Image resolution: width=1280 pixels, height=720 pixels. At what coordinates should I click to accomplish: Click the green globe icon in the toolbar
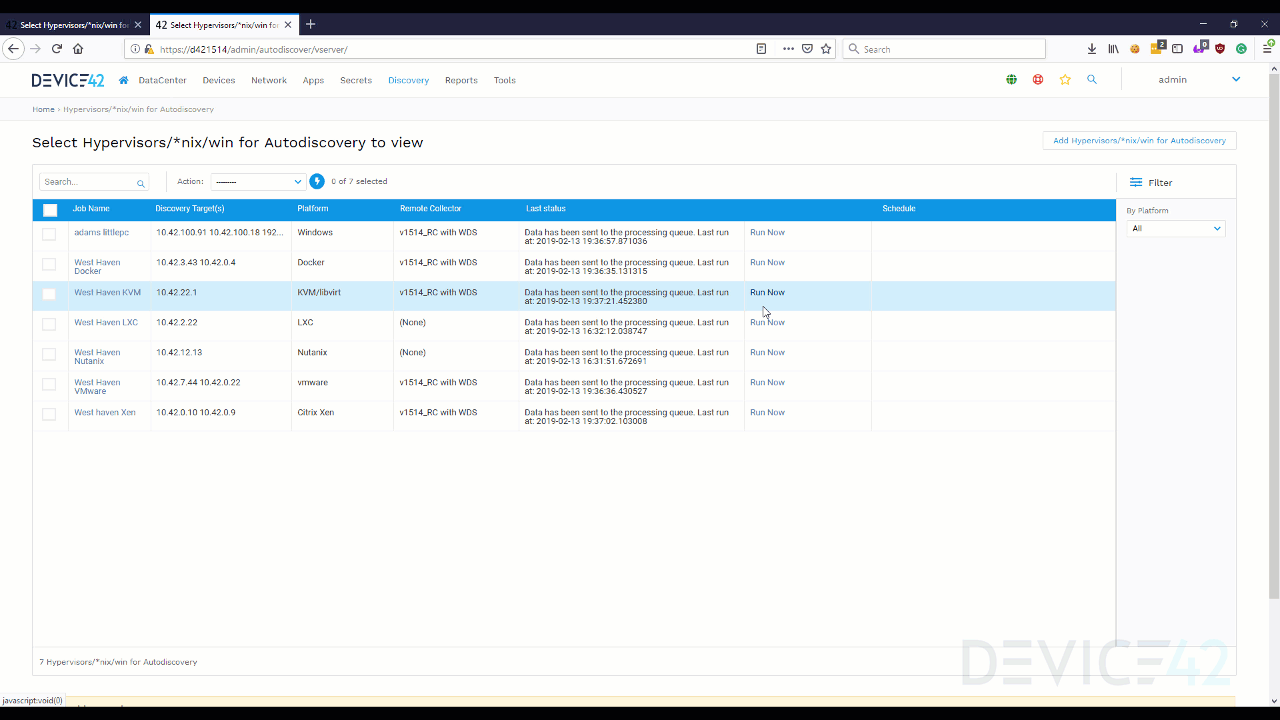pyautogui.click(x=1011, y=79)
